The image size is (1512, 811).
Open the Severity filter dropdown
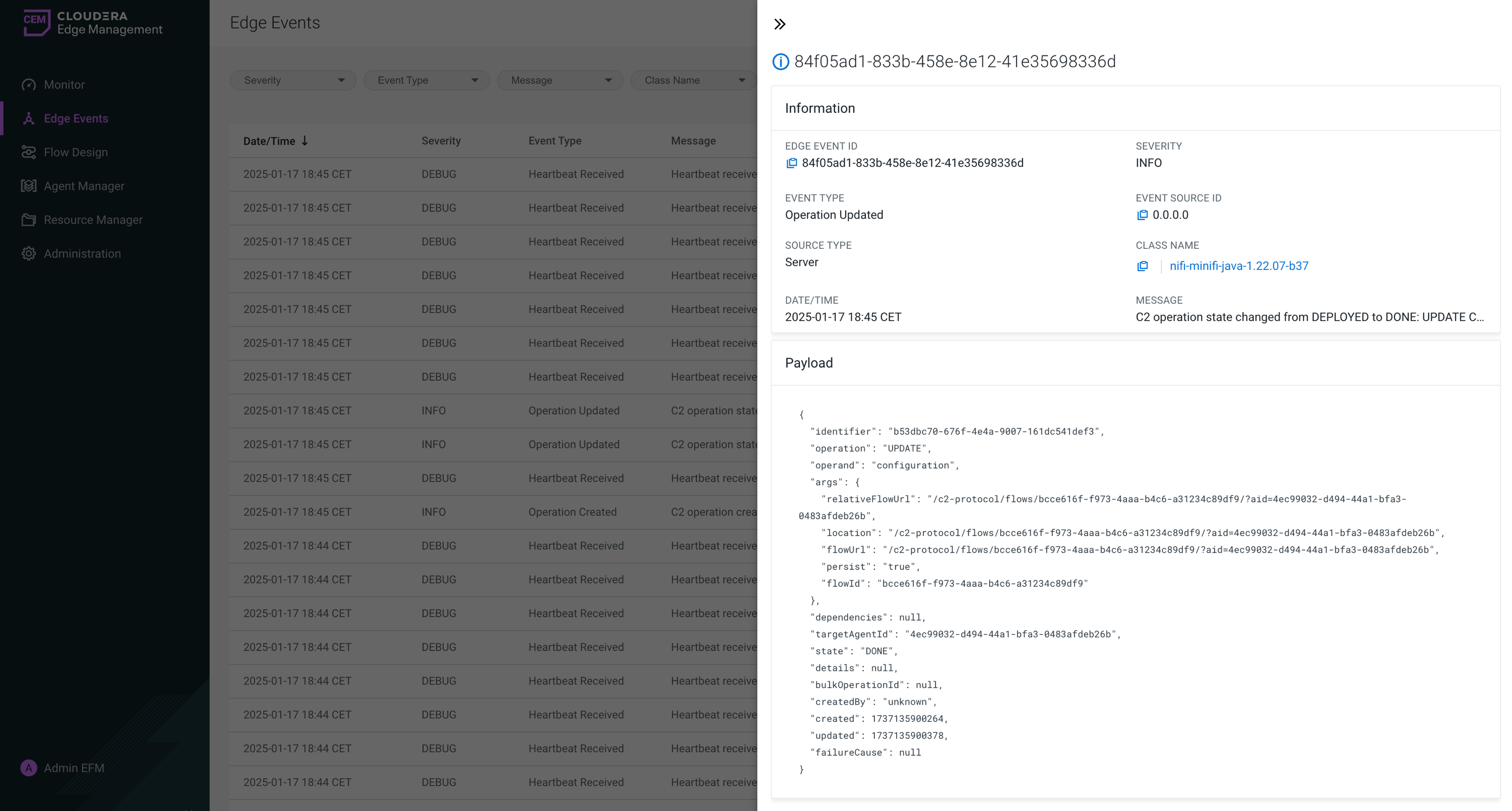tap(293, 81)
